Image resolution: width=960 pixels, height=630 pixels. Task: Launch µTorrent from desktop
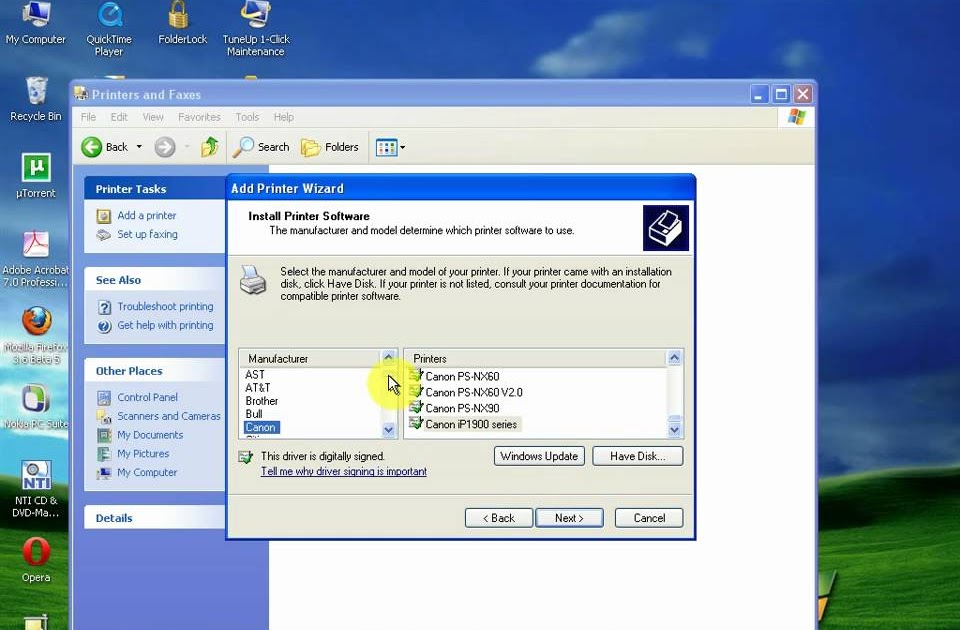(36, 176)
